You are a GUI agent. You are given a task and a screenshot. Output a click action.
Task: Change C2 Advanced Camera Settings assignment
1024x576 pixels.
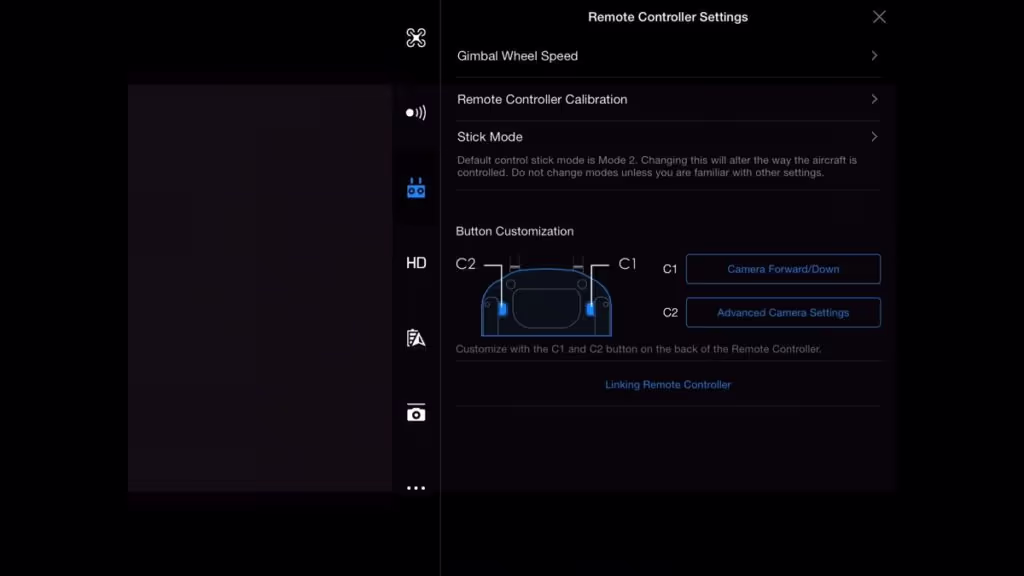coord(783,313)
